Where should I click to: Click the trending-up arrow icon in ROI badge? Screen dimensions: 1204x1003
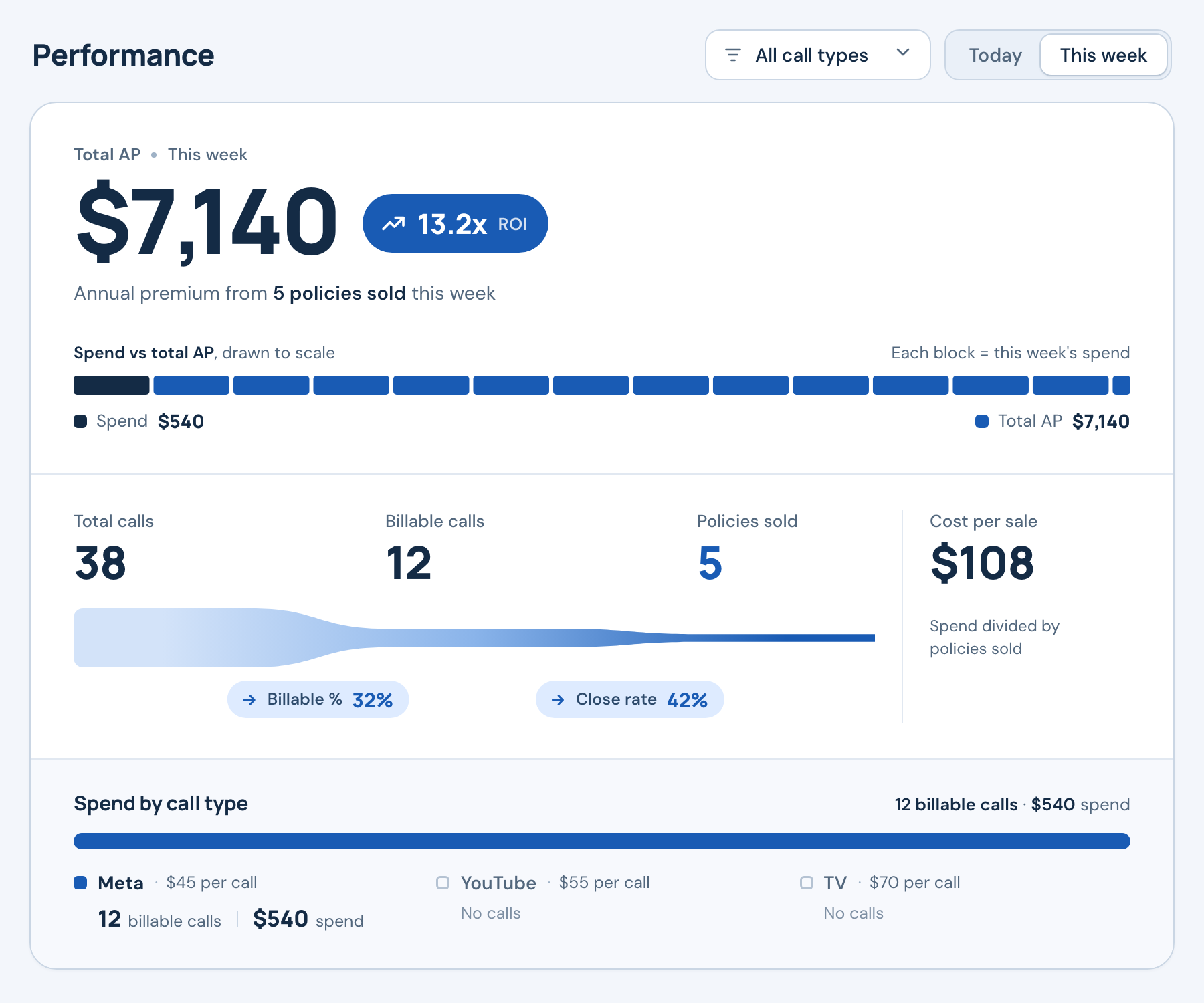[393, 223]
